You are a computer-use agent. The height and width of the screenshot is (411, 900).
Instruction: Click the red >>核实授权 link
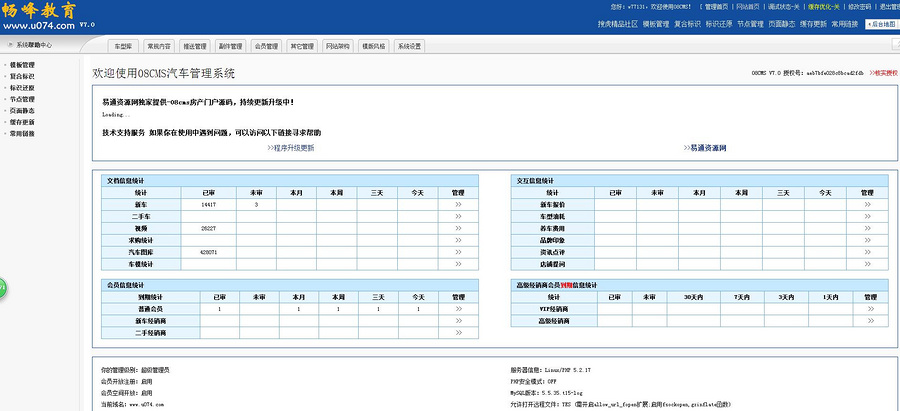[883, 73]
